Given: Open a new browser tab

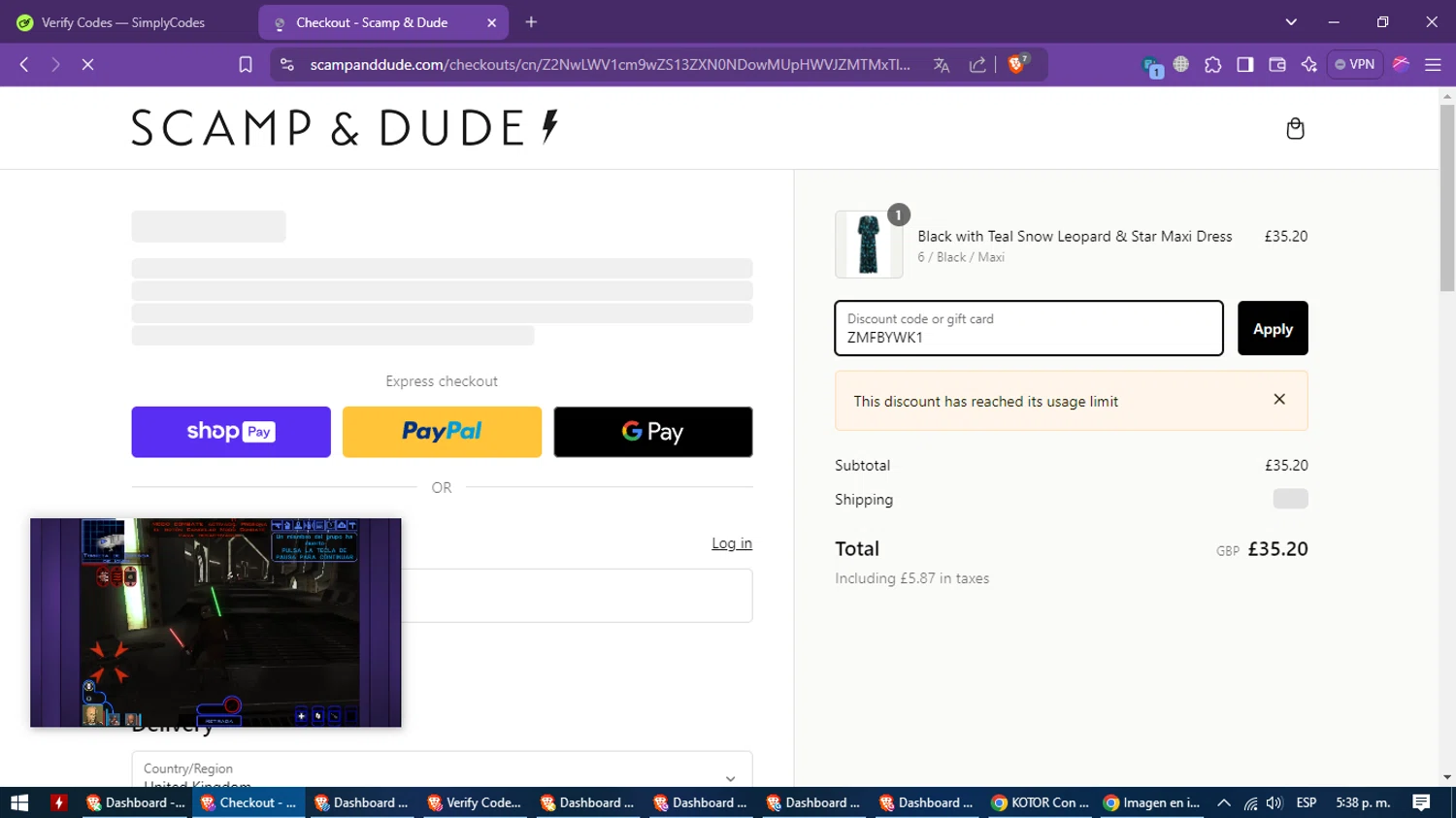Looking at the screenshot, I should click(x=531, y=22).
